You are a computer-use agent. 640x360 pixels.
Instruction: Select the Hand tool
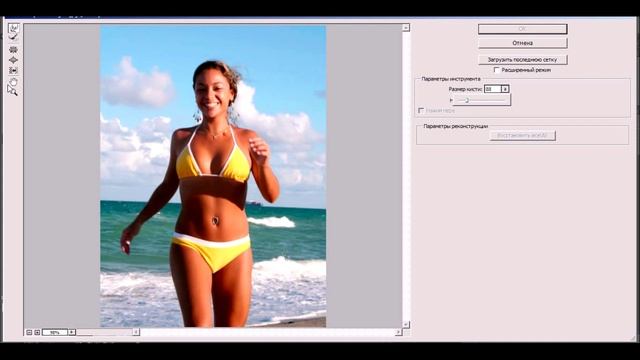(x=13, y=82)
